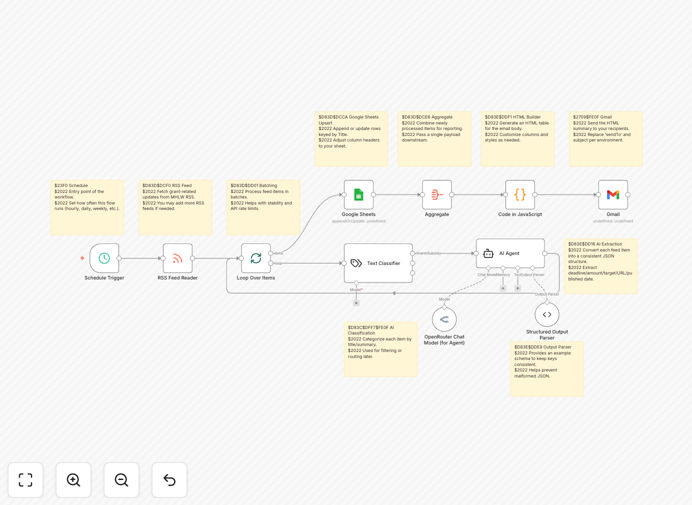
Task: Select the Gmail node
Action: click(x=613, y=195)
